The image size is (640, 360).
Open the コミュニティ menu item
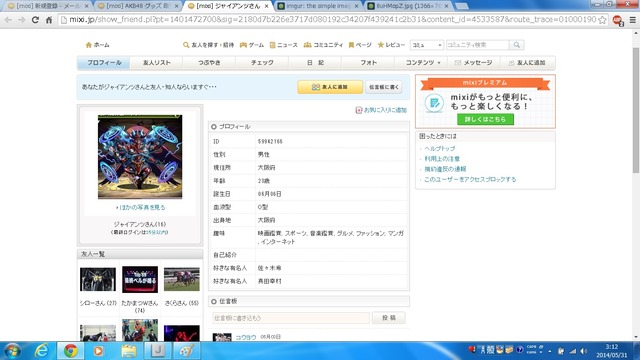pos(323,45)
